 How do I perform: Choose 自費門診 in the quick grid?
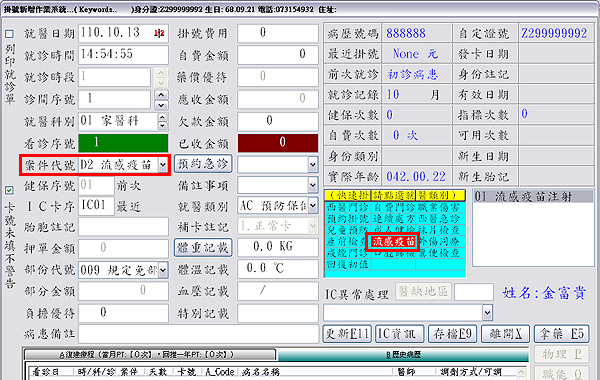[x=393, y=207]
